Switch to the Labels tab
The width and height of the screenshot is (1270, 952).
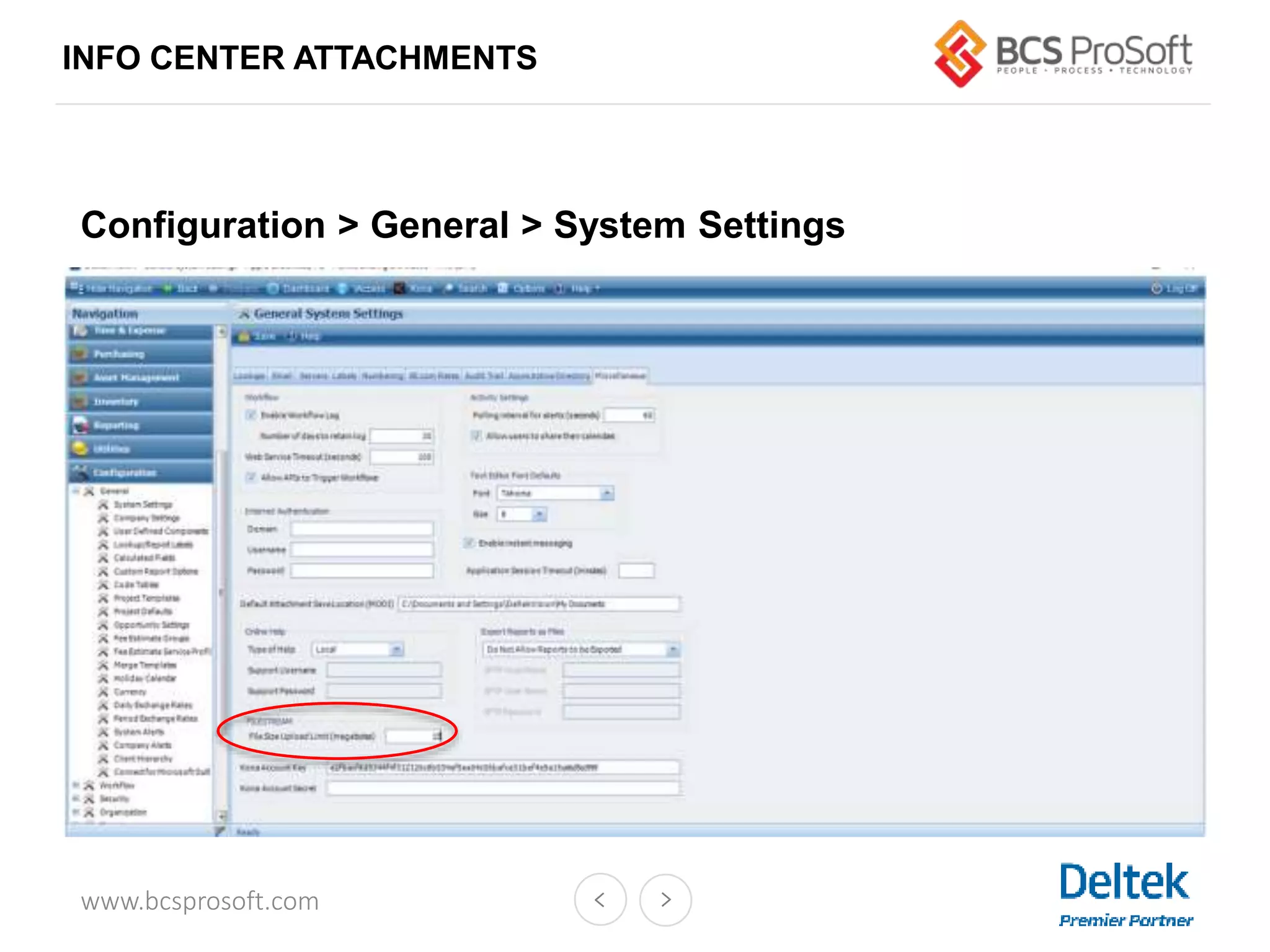click(344, 376)
